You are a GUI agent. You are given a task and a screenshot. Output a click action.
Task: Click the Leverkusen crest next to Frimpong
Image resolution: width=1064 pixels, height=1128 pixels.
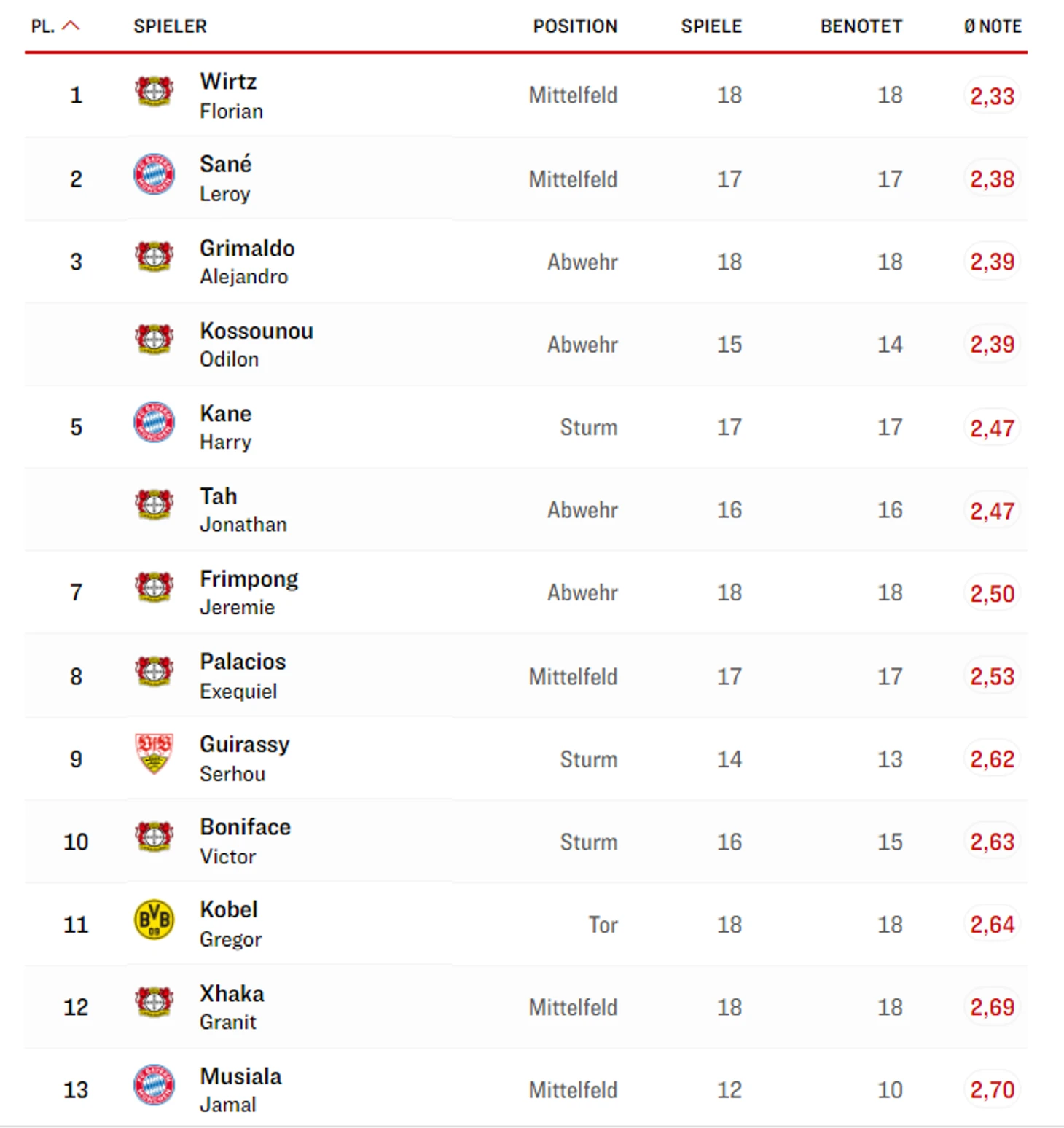point(154,588)
